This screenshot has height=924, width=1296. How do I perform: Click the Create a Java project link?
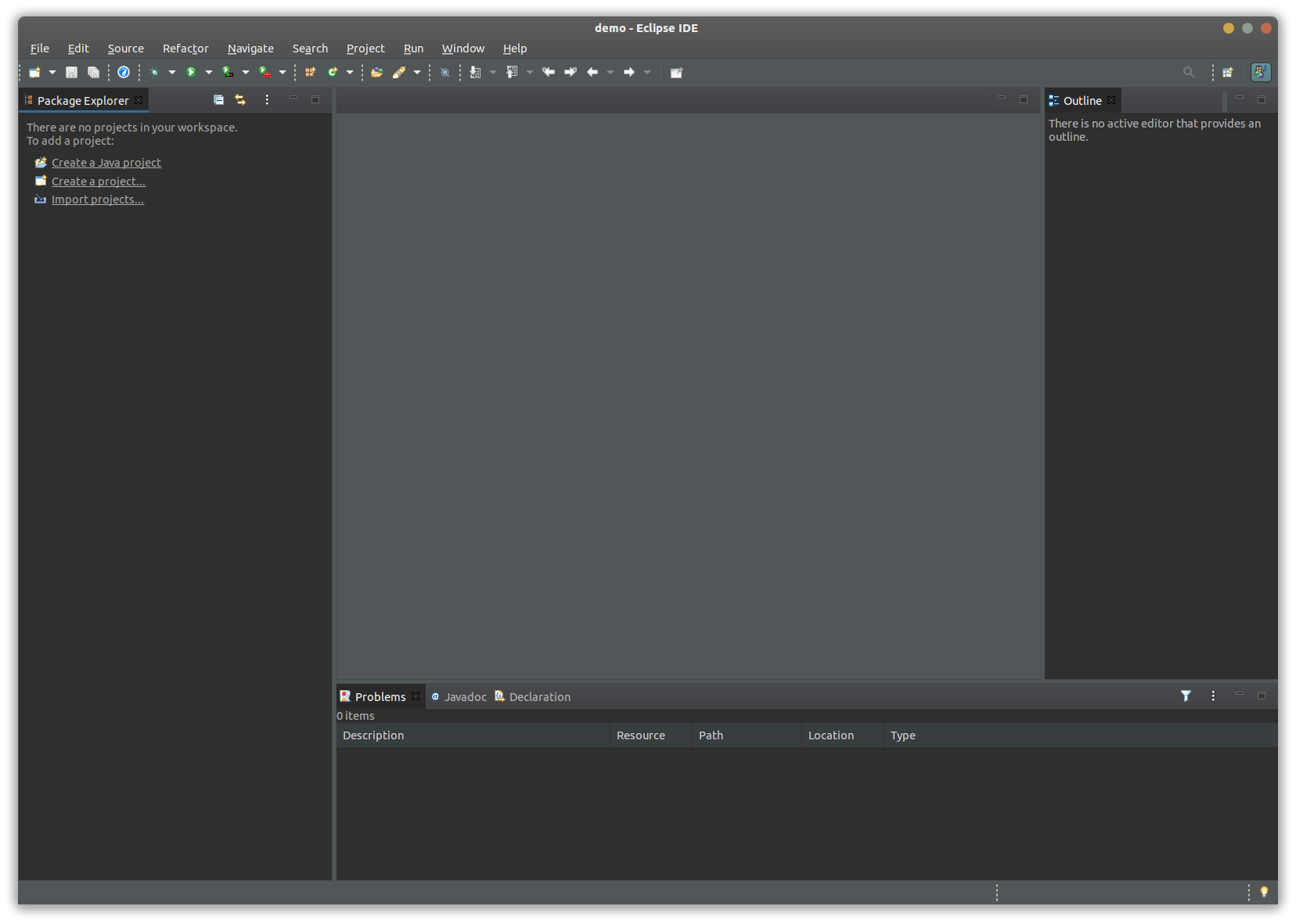coord(106,163)
